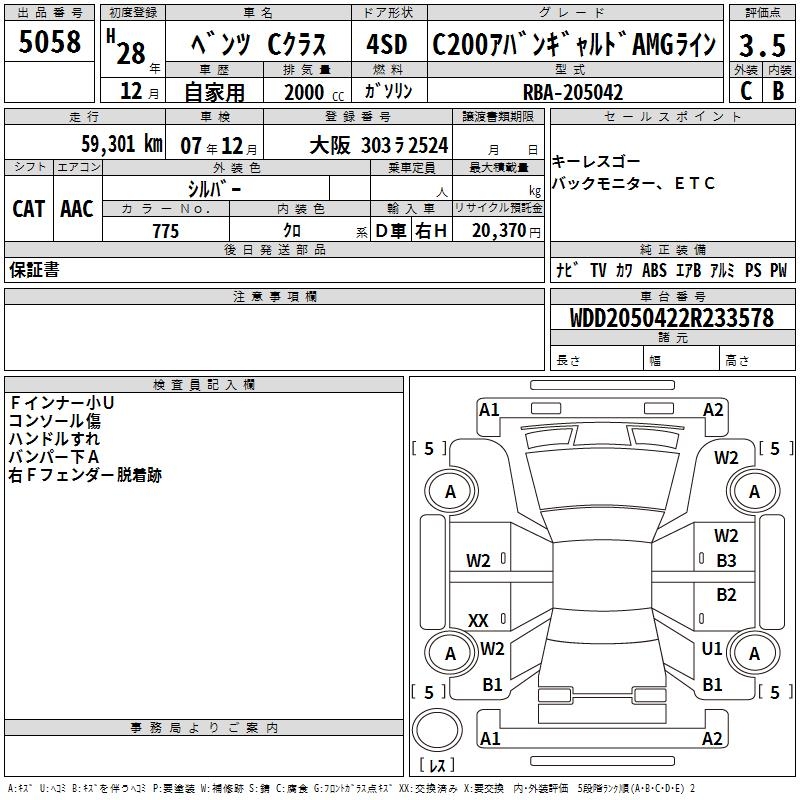Click inspector note コンソール傷

click(x=55, y=421)
